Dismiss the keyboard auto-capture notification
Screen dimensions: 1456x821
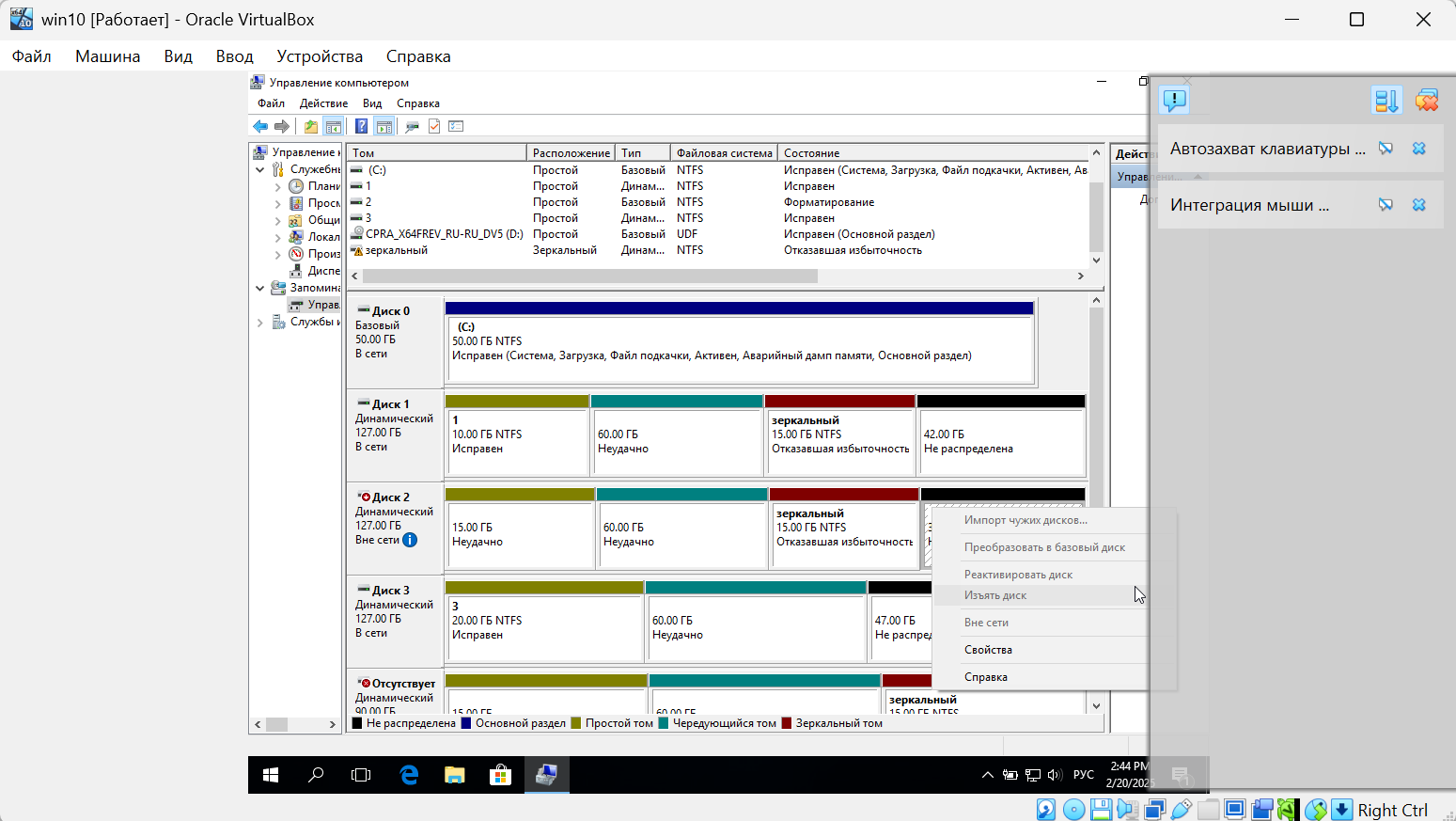point(1419,149)
